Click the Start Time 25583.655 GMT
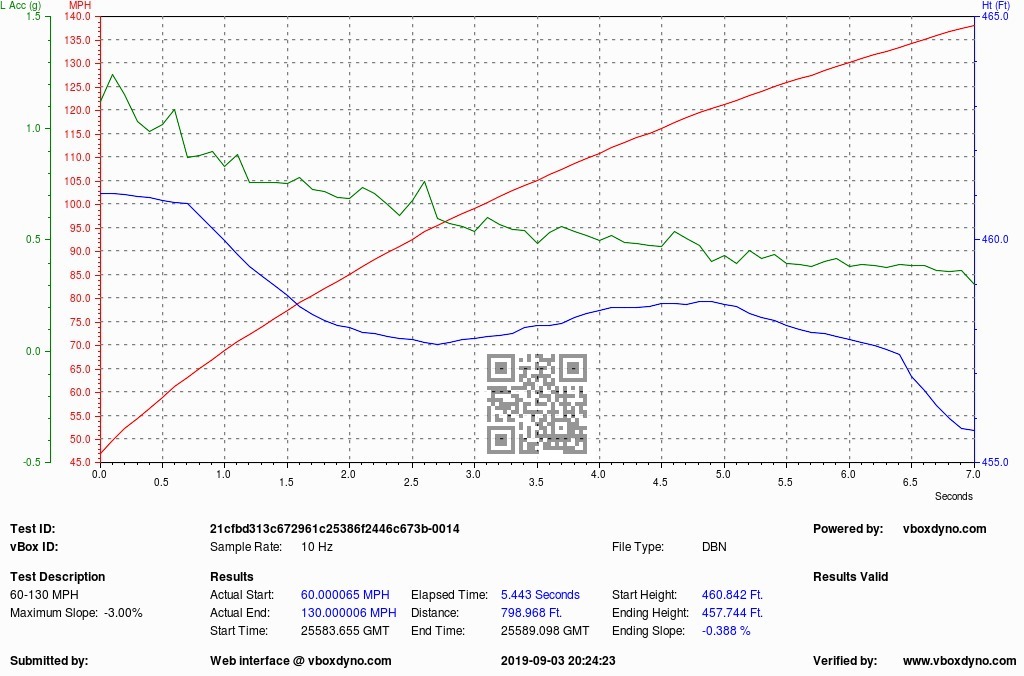1024x676 pixels. click(345, 631)
